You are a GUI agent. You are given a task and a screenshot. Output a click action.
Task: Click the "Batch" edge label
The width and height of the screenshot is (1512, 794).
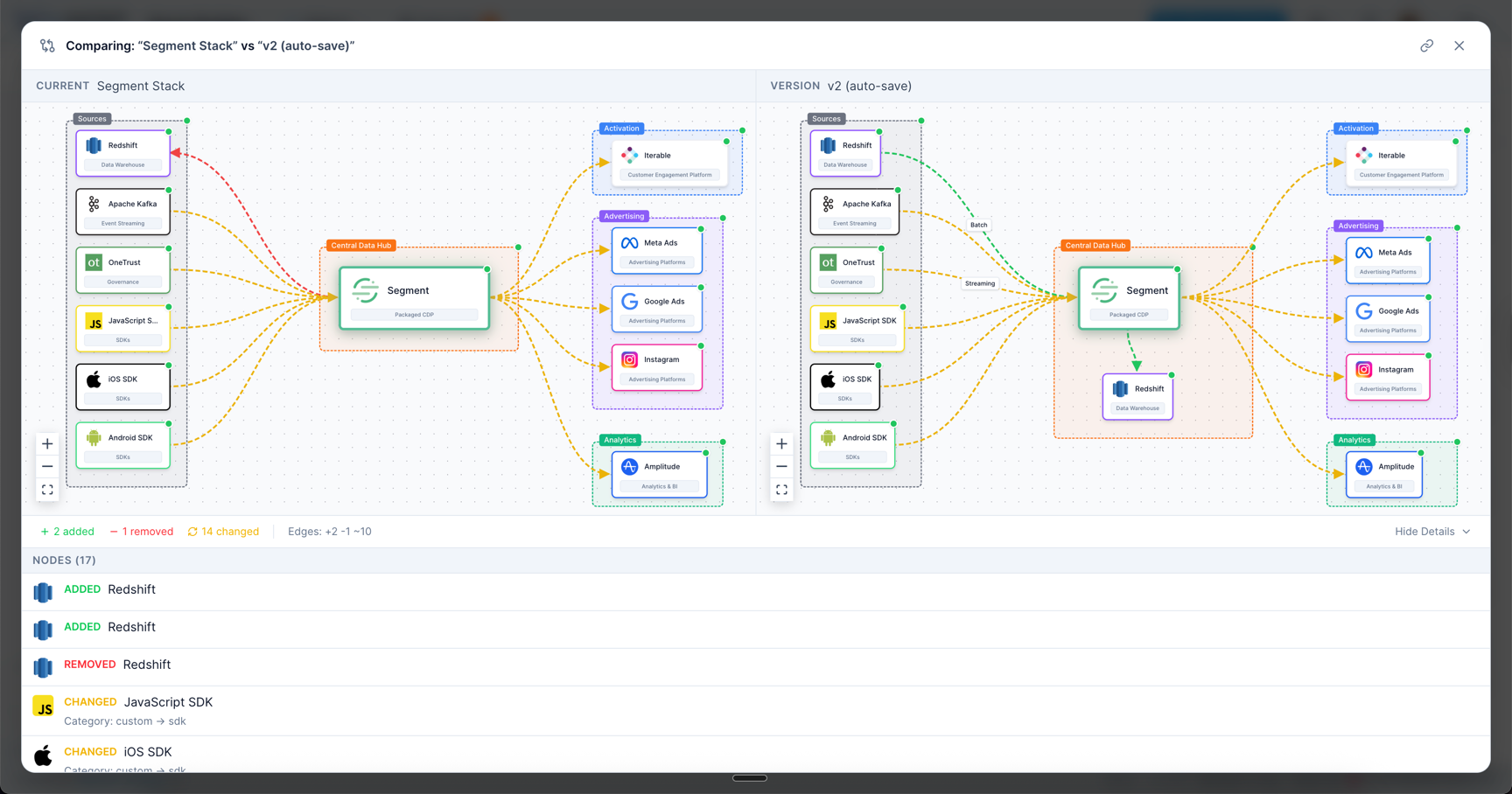(978, 225)
